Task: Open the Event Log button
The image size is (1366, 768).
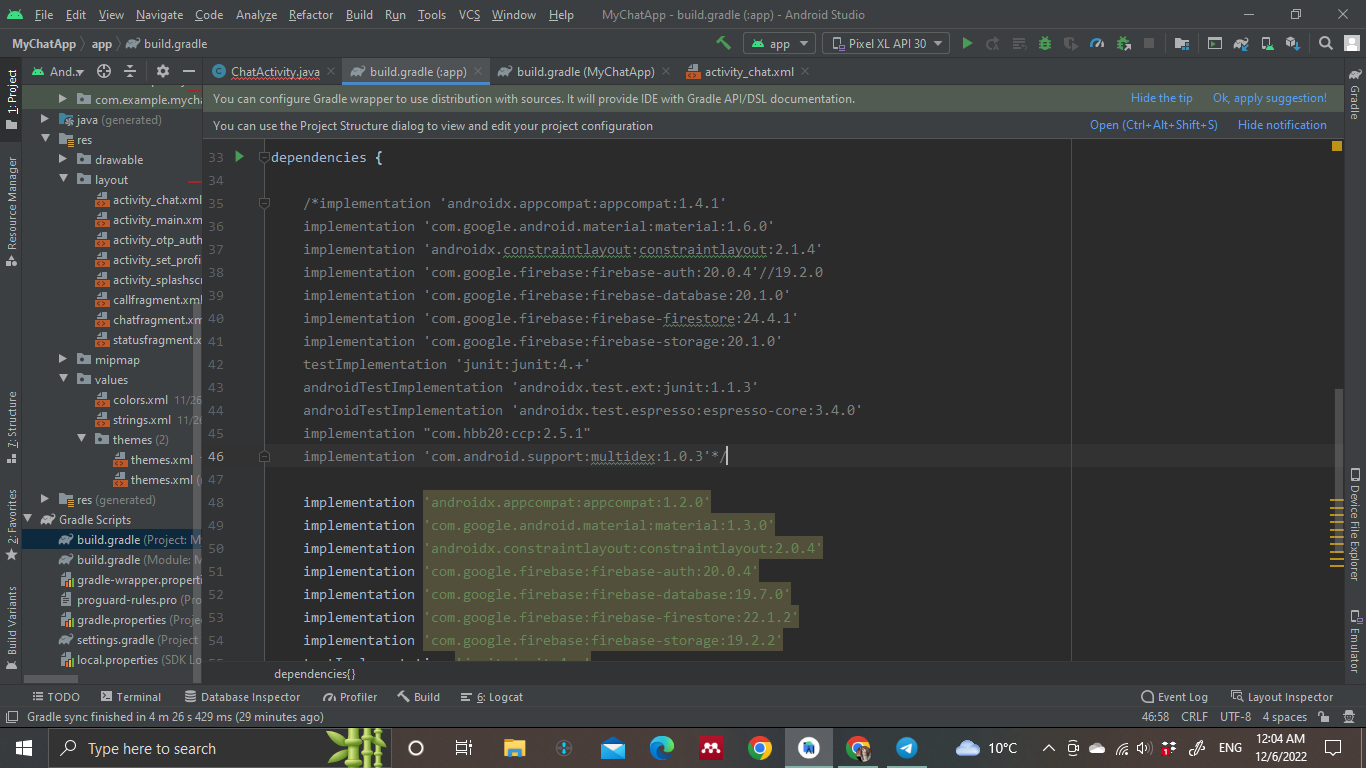Action: pyautogui.click(x=1174, y=697)
